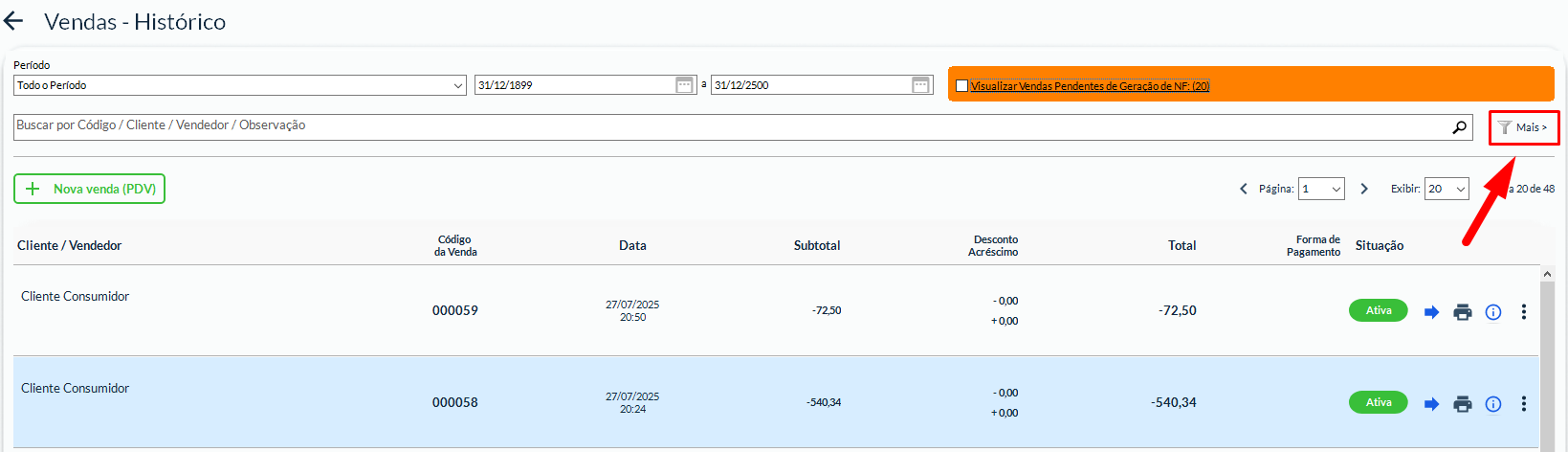Print sale 000058 with printer icon
The width and height of the screenshot is (1568, 452).
coord(1462,403)
